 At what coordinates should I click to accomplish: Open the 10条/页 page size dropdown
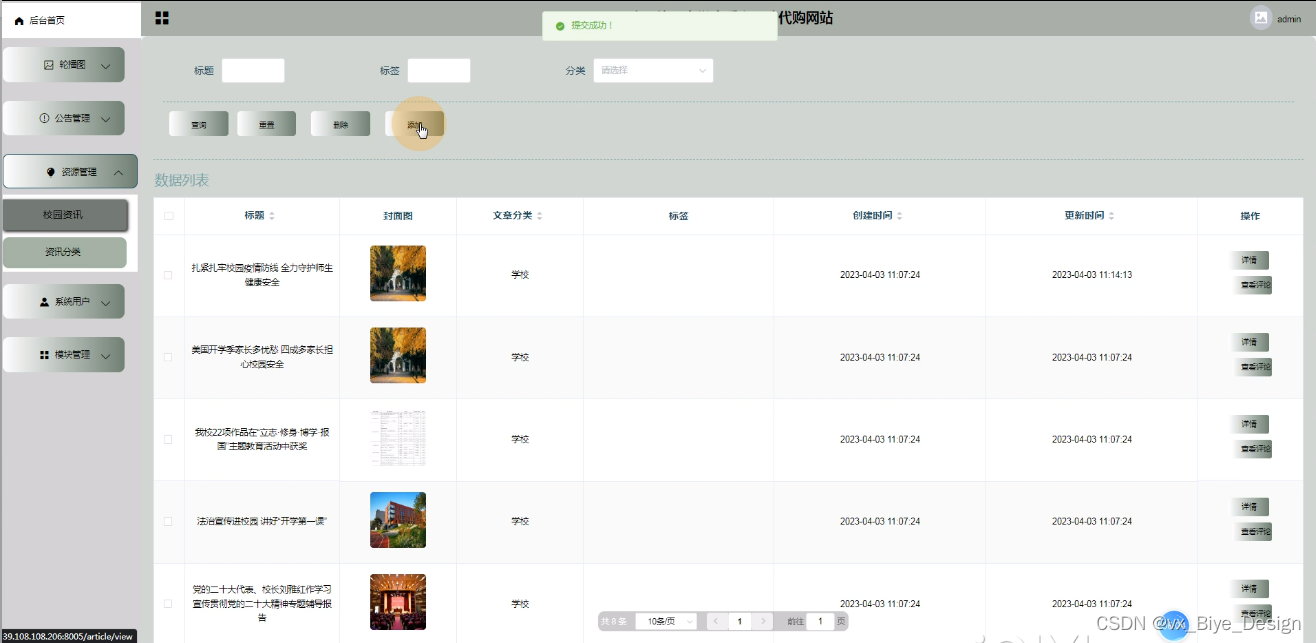[x=666, y=621]
